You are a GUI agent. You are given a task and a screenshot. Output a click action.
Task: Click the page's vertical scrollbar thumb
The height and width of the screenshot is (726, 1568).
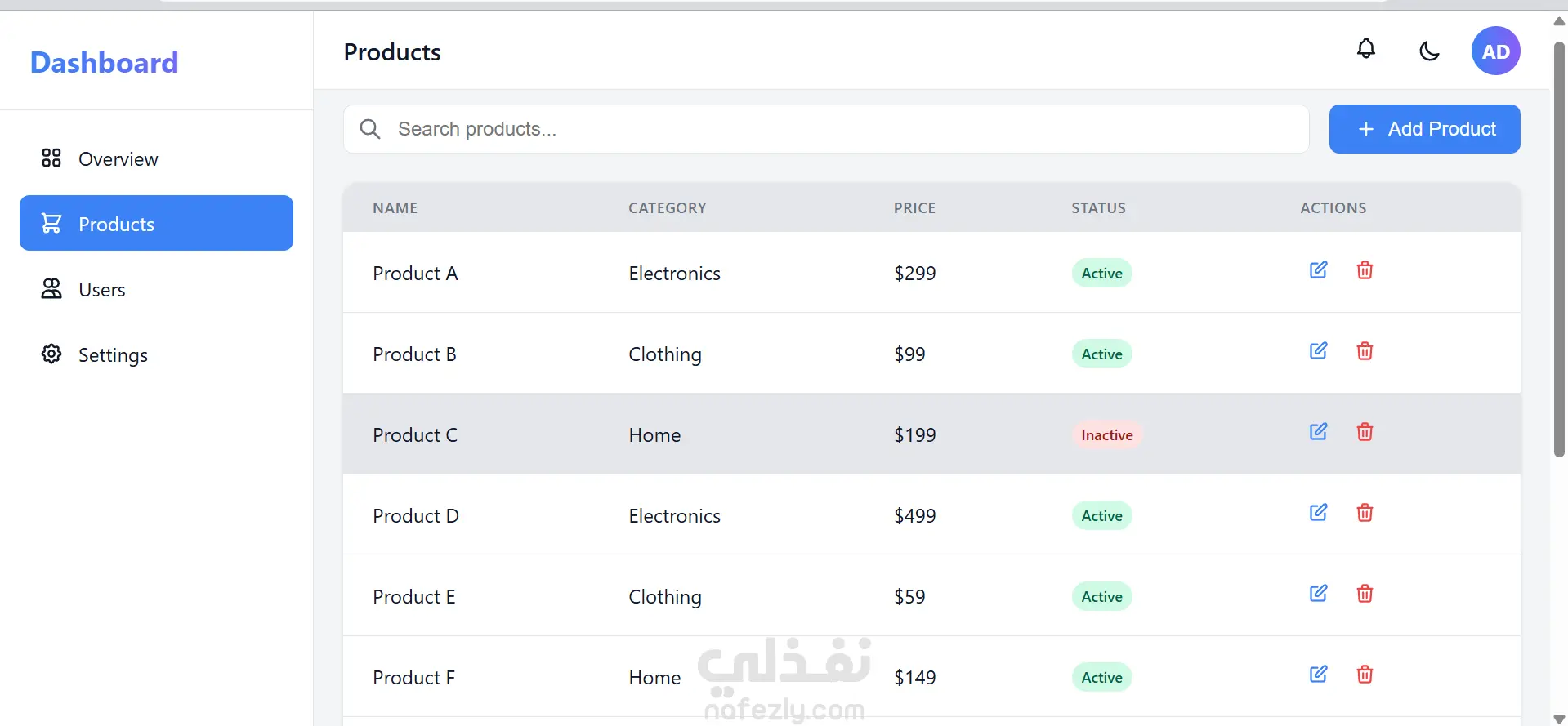click(x=1559, y=249)
